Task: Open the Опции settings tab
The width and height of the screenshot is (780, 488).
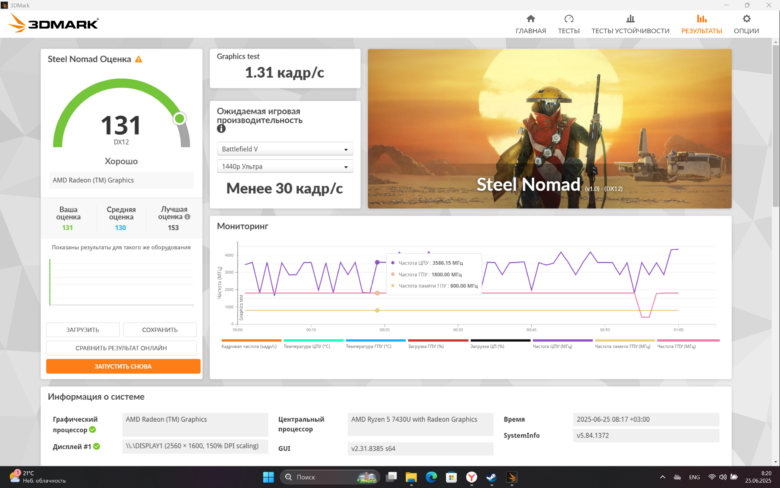Action: pos(746,24)
